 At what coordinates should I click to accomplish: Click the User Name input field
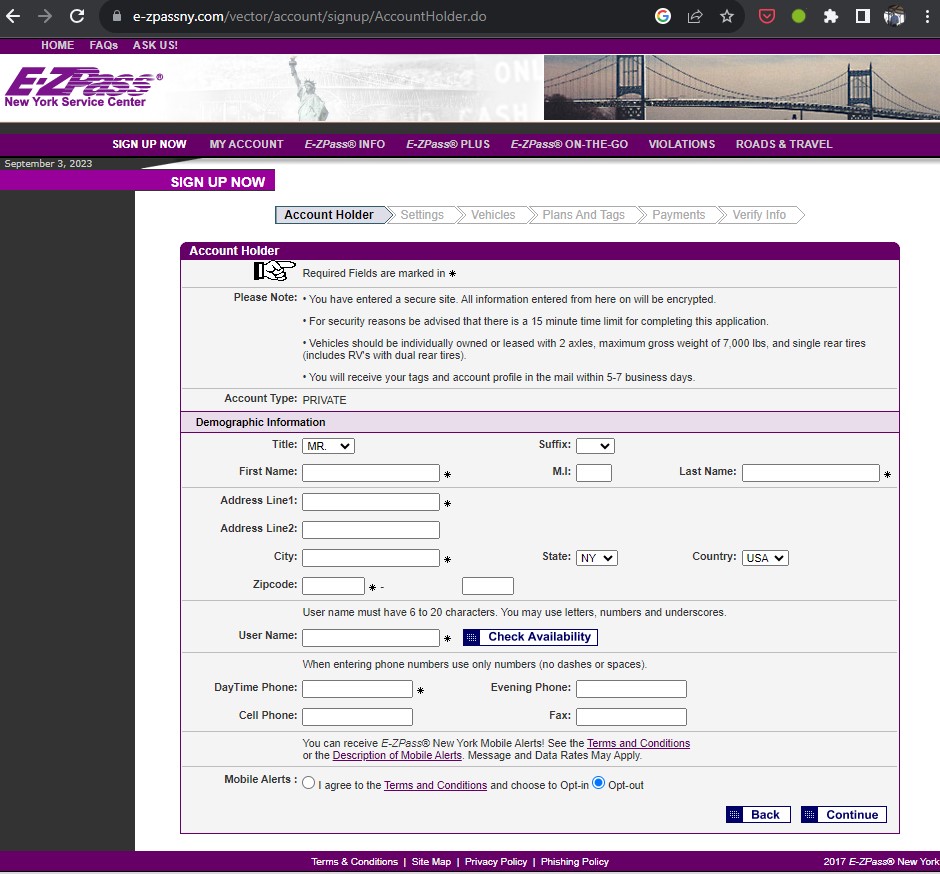coord(371,637)
